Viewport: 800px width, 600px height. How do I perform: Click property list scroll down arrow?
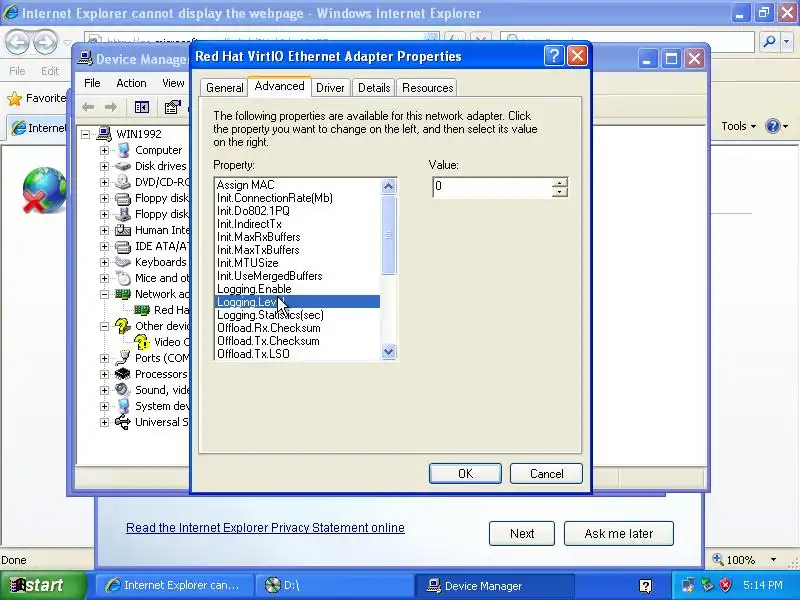pyautogui.click(x=388, y=352)
